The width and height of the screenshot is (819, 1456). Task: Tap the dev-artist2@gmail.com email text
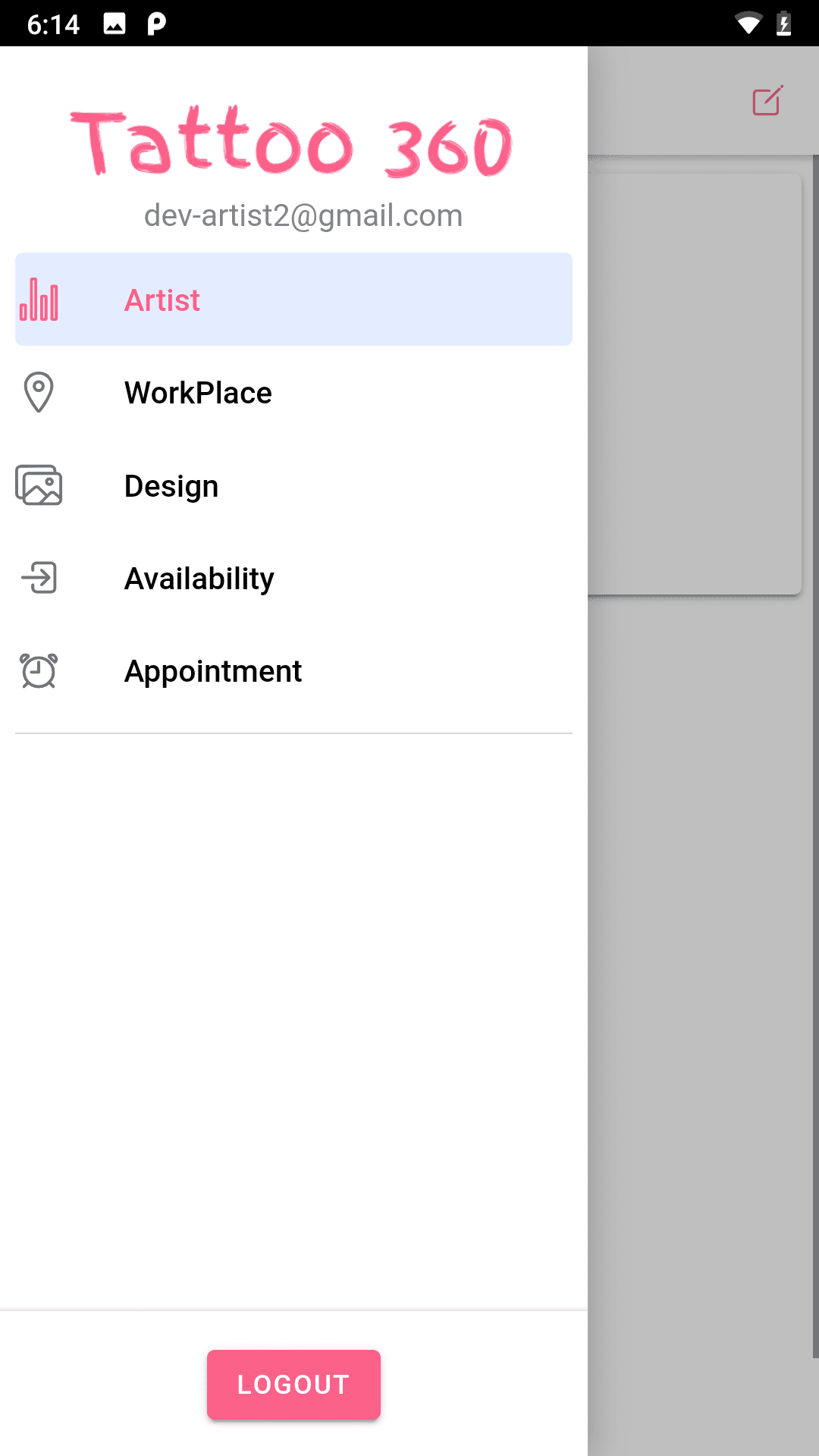tap(303, 215)
